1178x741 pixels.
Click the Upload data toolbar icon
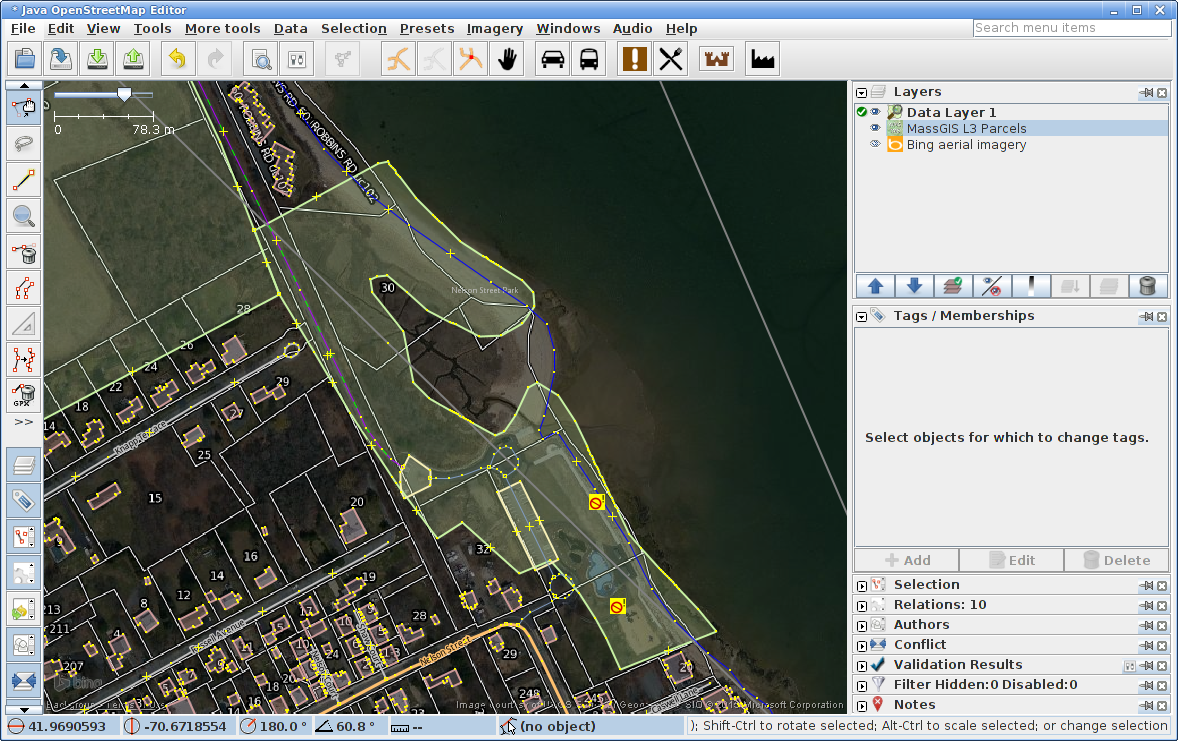[x=134, y=59]
